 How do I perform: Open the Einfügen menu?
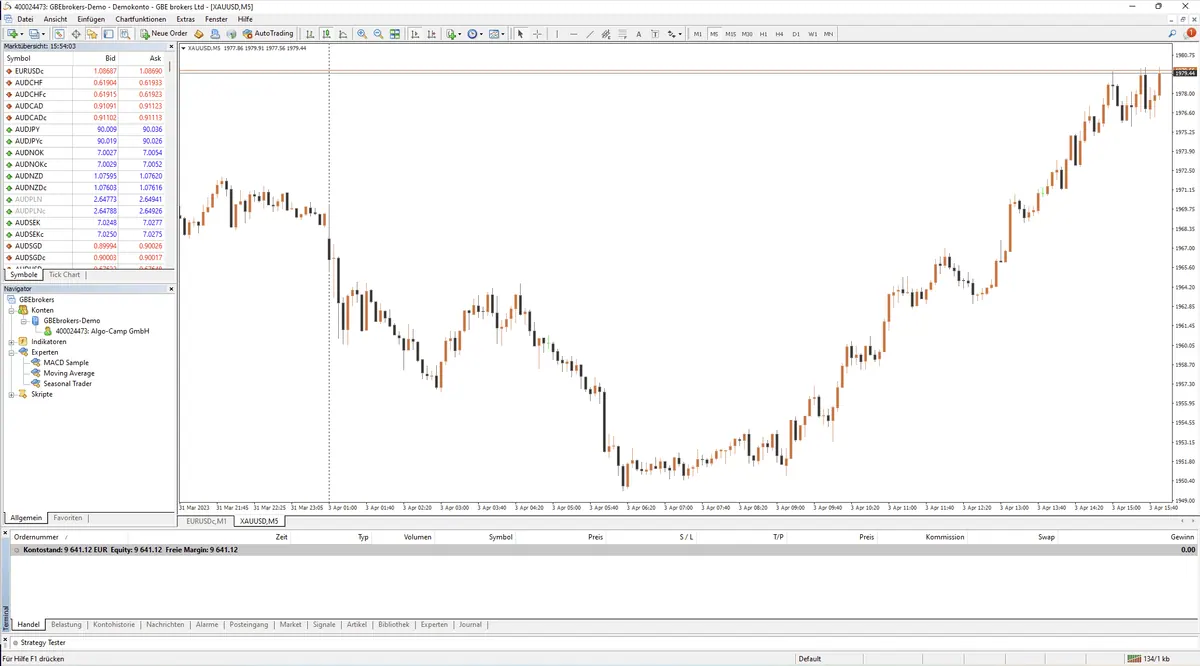[x=91, y=19]
